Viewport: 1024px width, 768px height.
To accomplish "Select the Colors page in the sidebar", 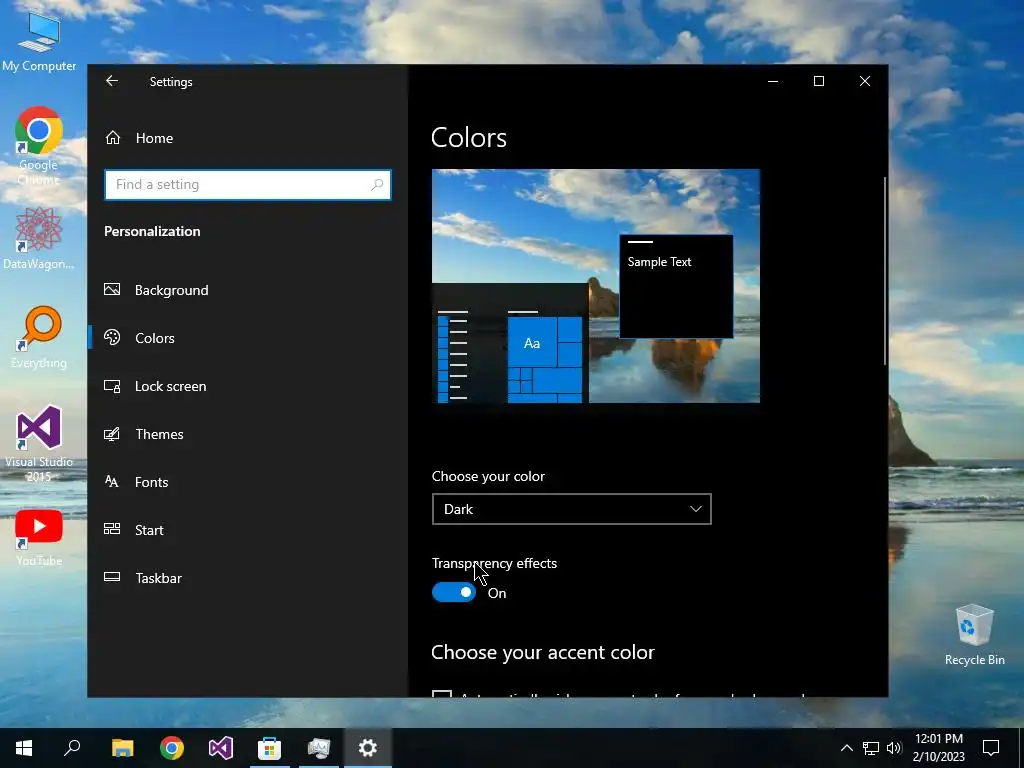I will tap(248, 338).
